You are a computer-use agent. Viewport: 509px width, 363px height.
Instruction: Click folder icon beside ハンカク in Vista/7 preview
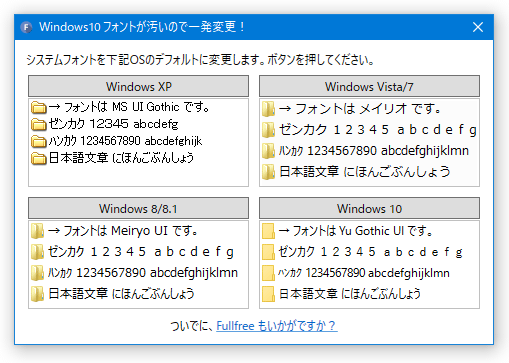click(268, 151)
